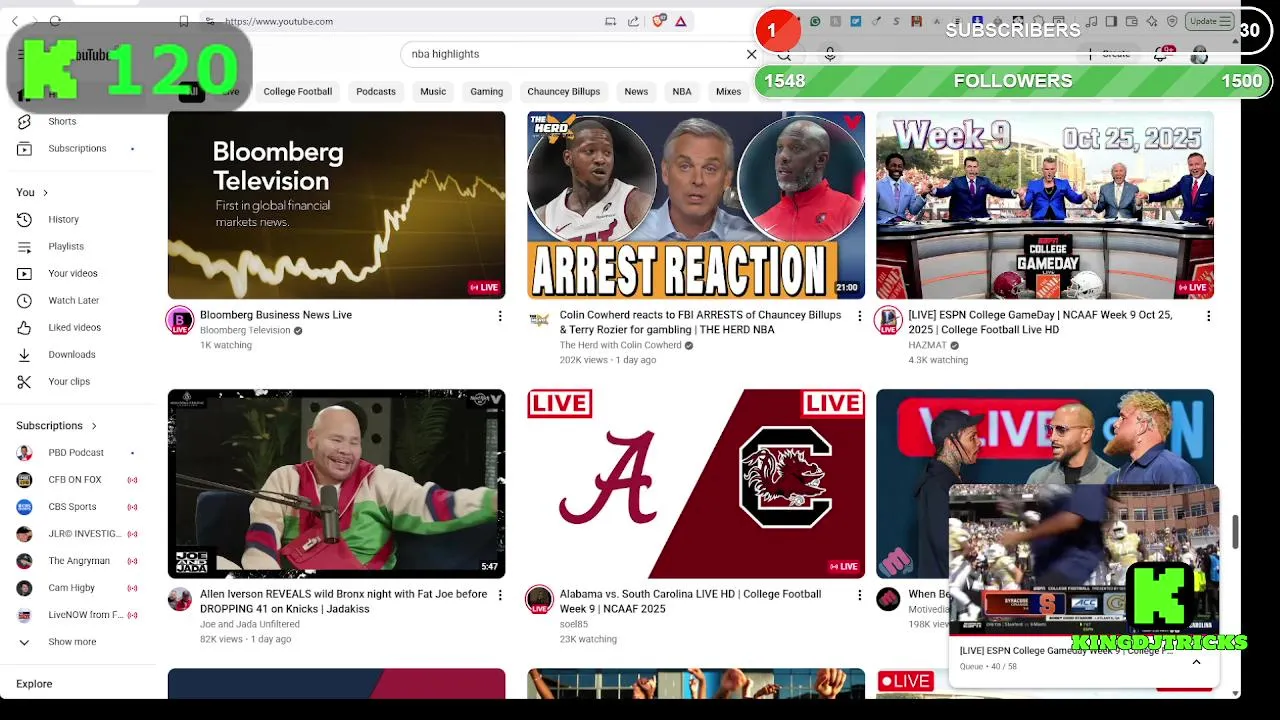
Task: Select the College Football filter chip
Action: pos(297,92)
